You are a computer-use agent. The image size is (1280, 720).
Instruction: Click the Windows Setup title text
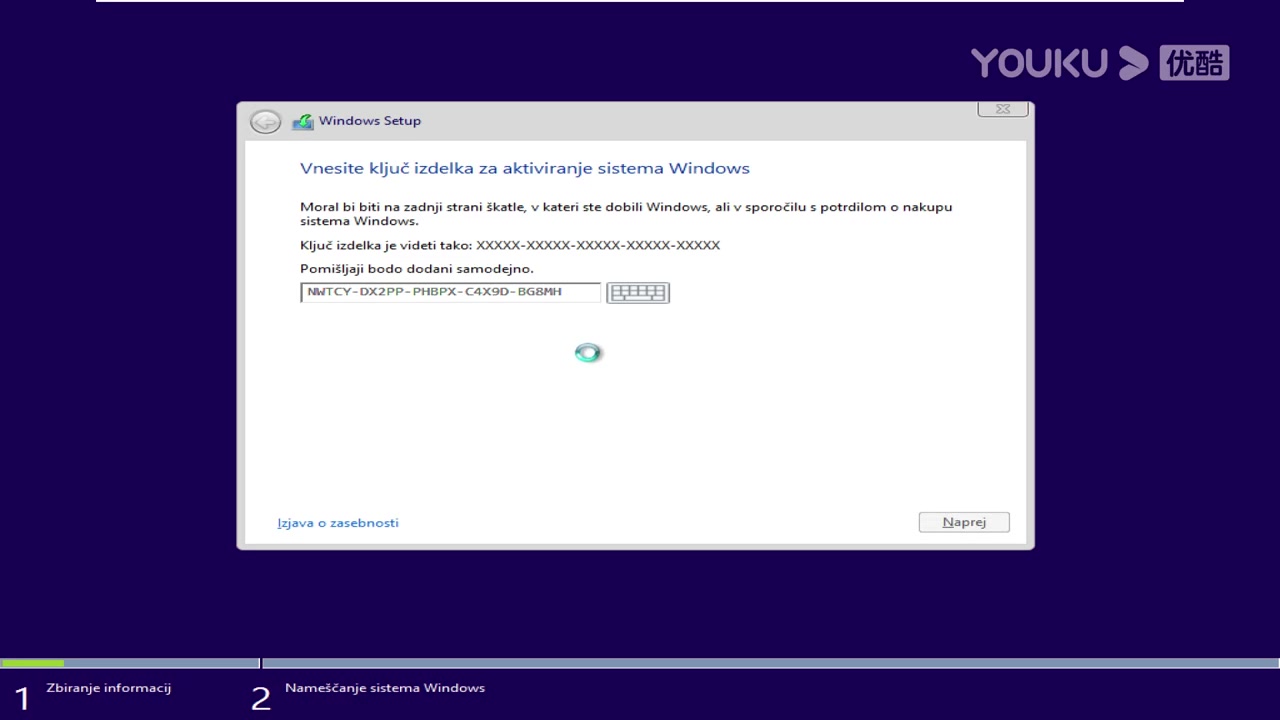[370, 121]
